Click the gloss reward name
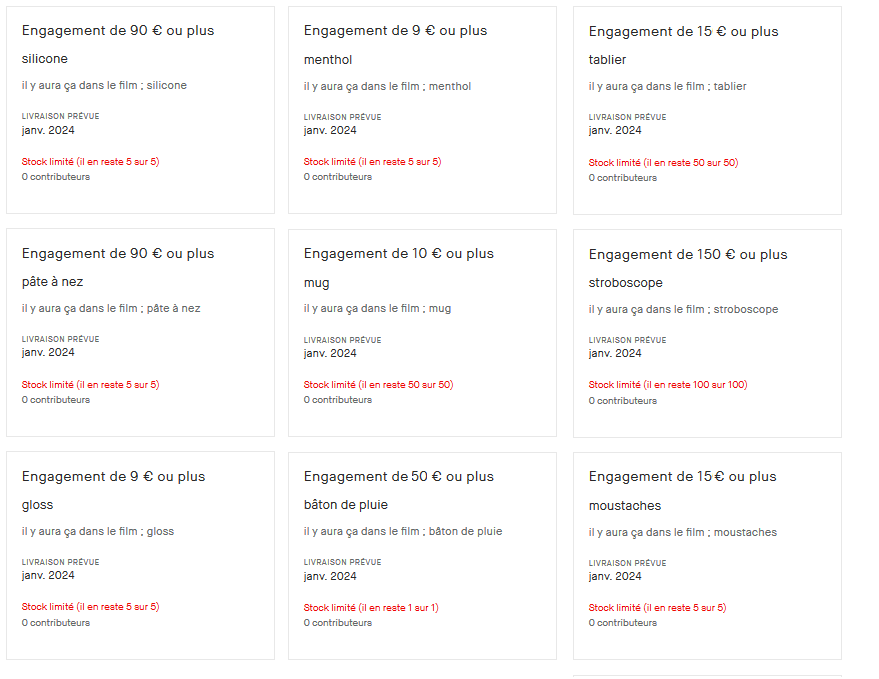 pos(38,505)
